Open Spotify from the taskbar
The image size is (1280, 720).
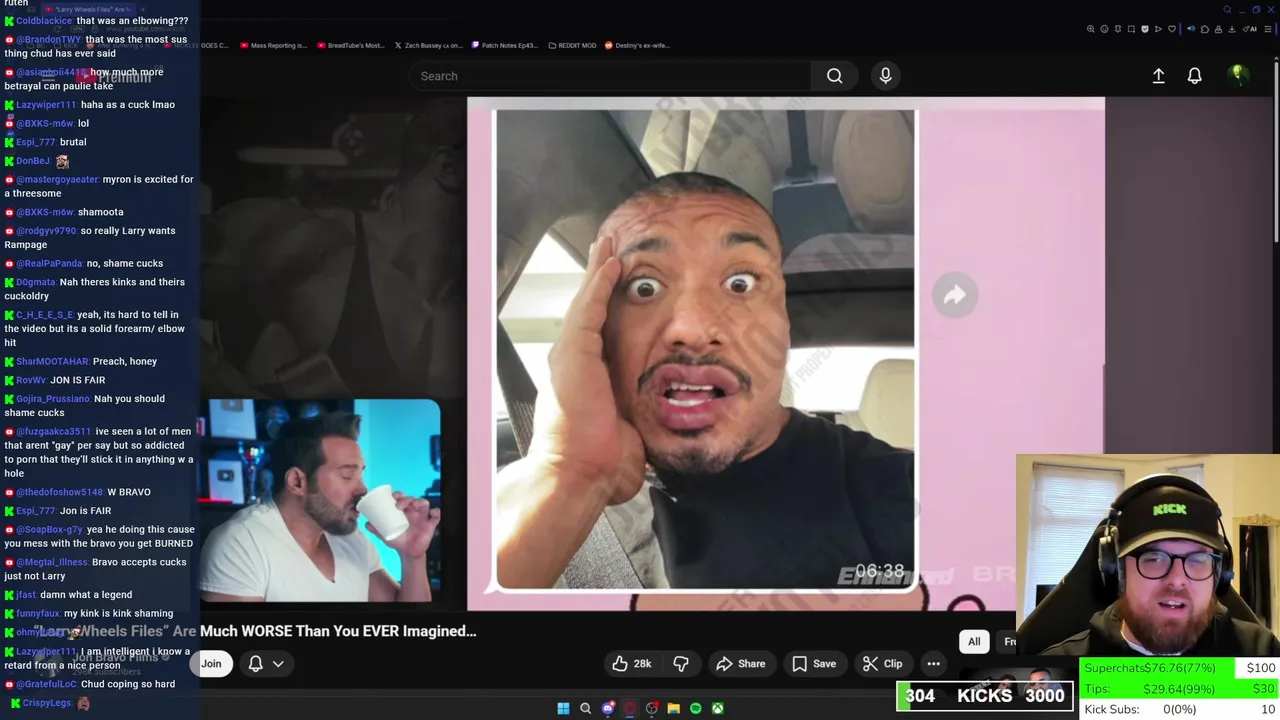tap(695, 708)
